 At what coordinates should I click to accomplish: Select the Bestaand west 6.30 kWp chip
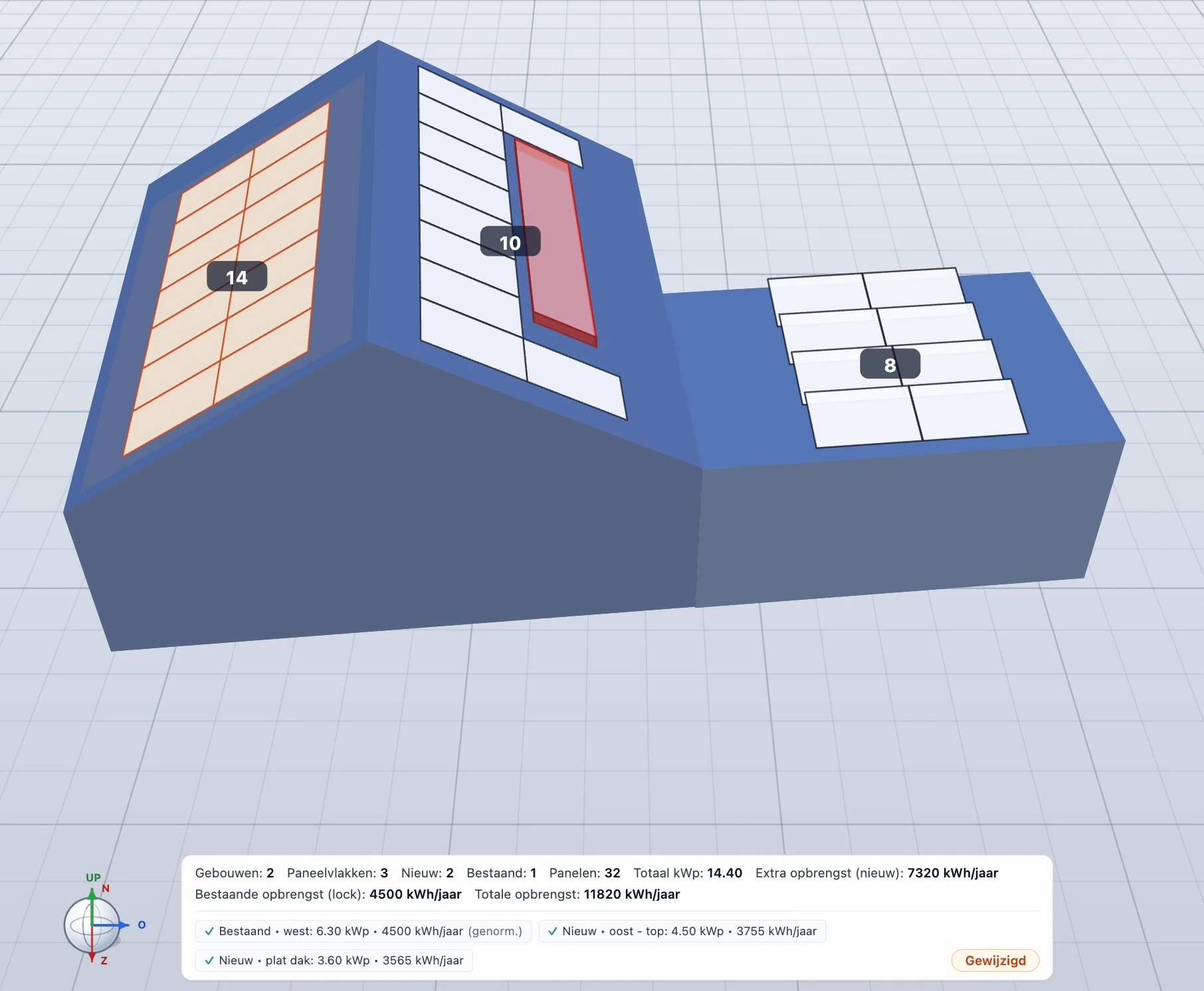tap(363, 931)
